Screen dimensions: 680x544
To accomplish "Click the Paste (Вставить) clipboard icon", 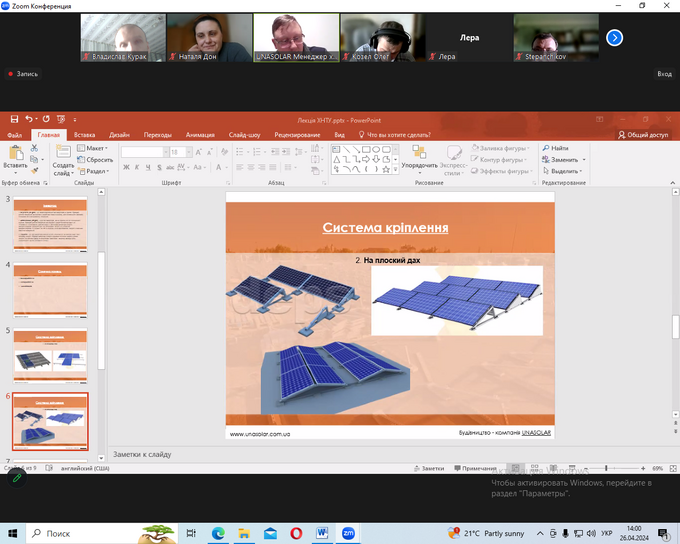I will click(15, 153).
